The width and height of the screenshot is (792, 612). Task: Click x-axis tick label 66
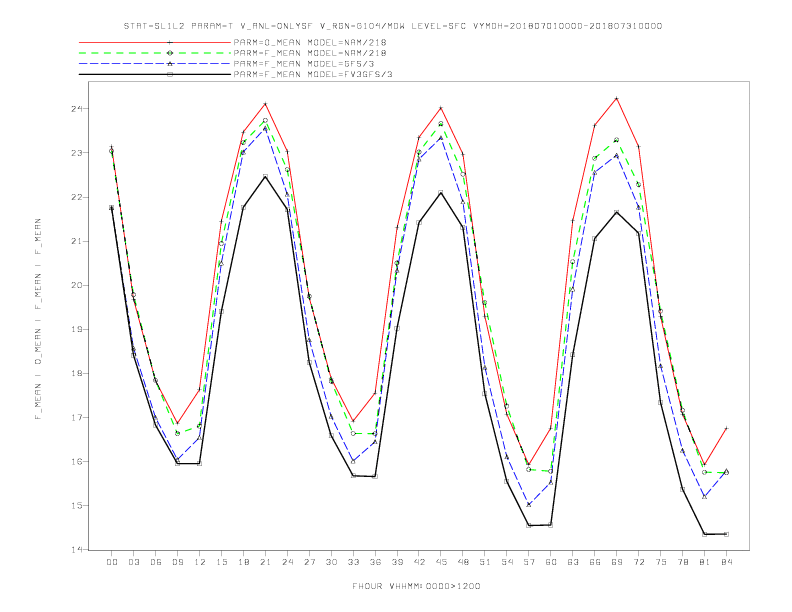[595, 562]
